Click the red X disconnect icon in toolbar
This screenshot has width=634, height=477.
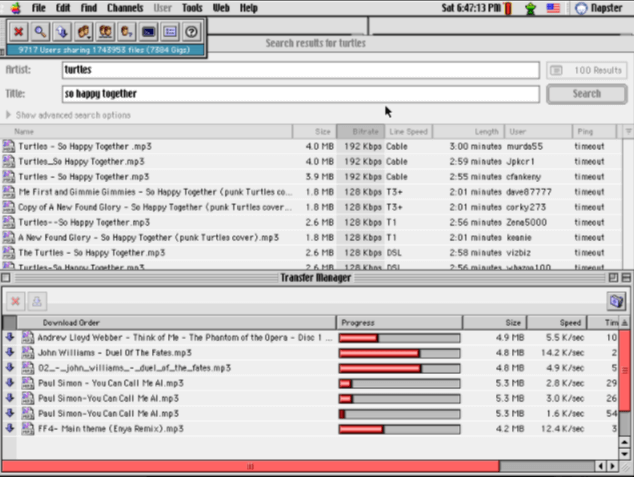[x=19, y=31]
